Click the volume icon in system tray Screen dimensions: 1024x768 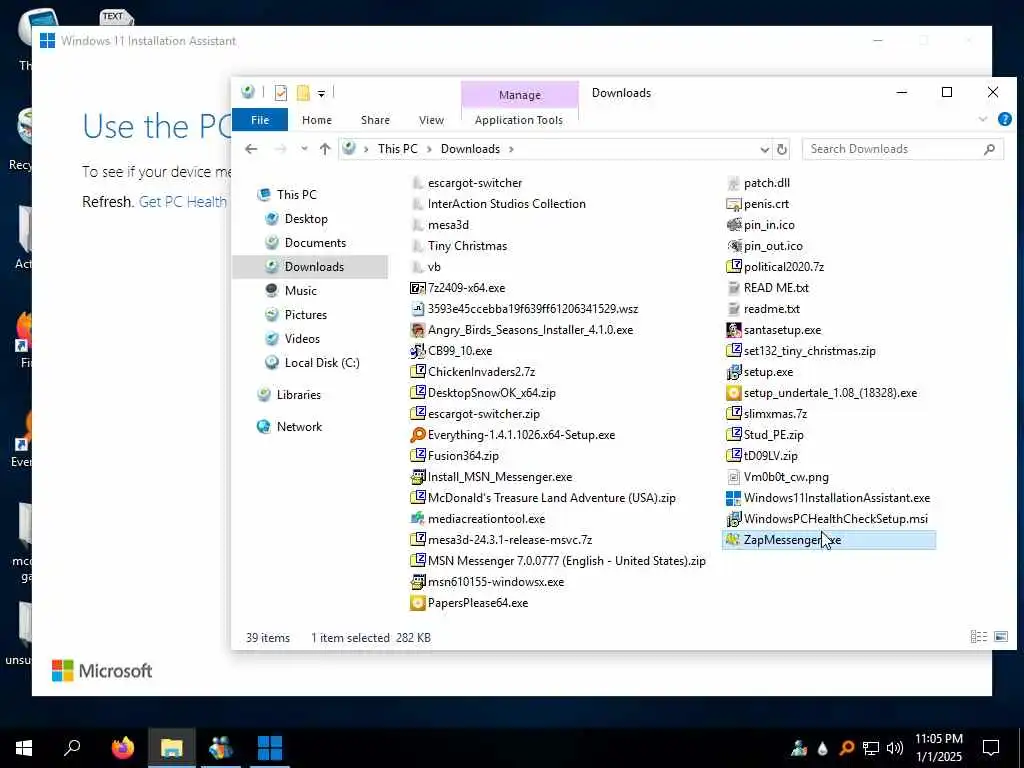point(895,748)
